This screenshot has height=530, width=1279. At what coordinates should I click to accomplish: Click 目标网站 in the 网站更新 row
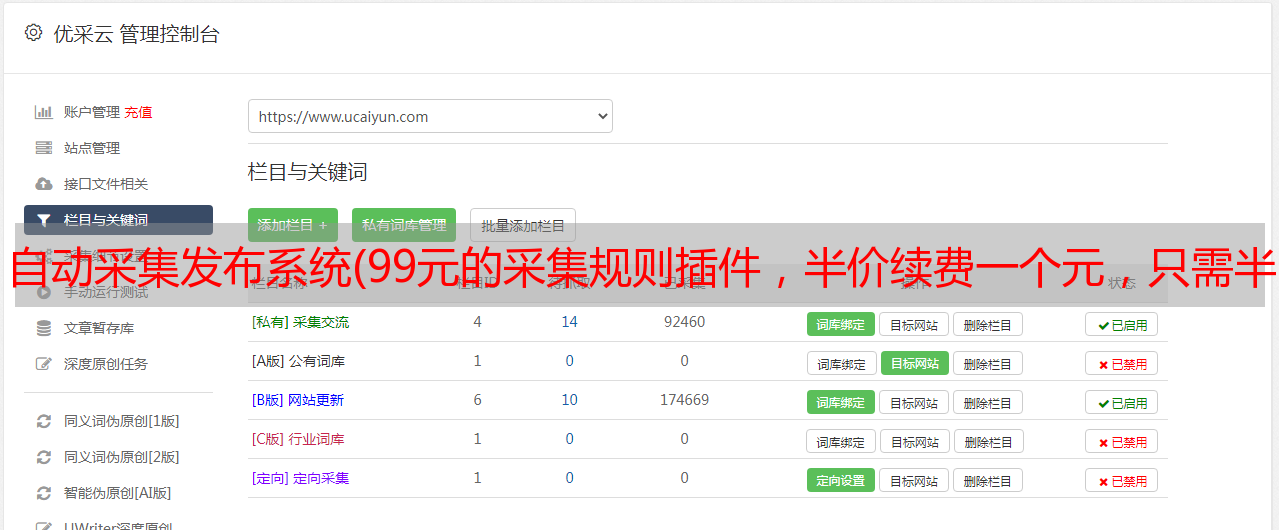point(914,402)
